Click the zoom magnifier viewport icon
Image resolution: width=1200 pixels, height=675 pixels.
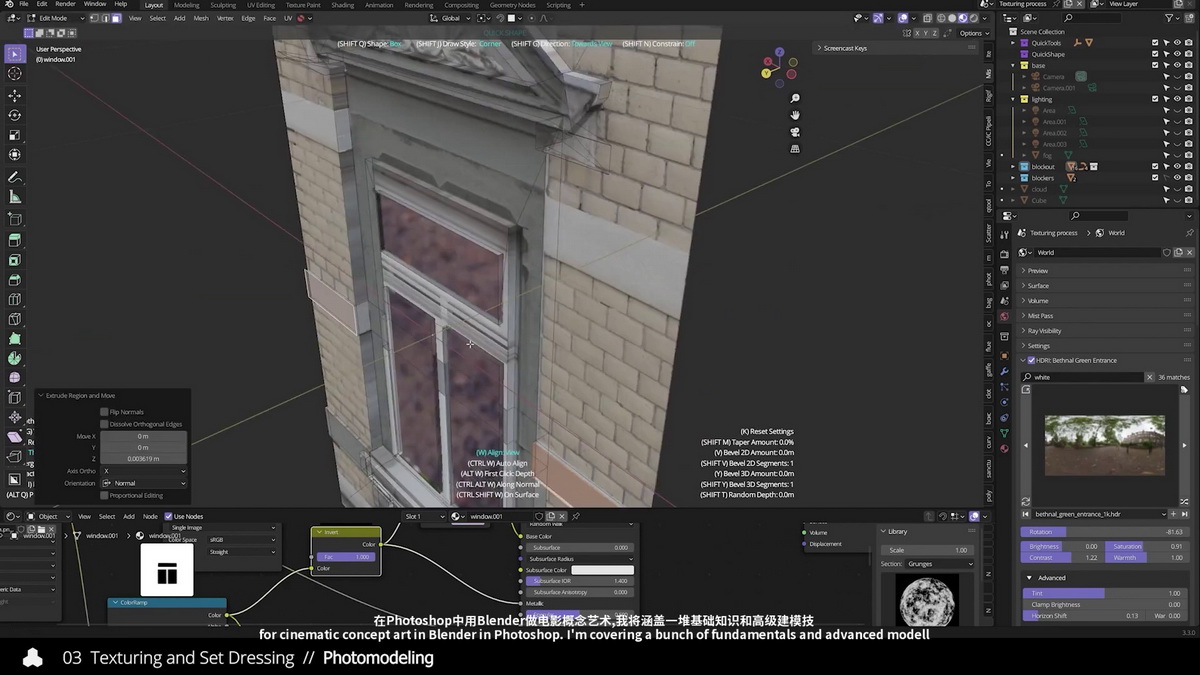[795, 98]
